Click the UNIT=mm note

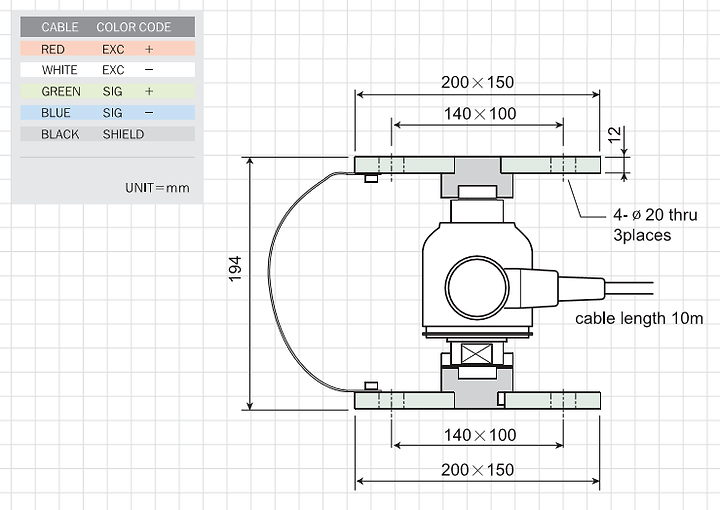[x=157, y=188]
